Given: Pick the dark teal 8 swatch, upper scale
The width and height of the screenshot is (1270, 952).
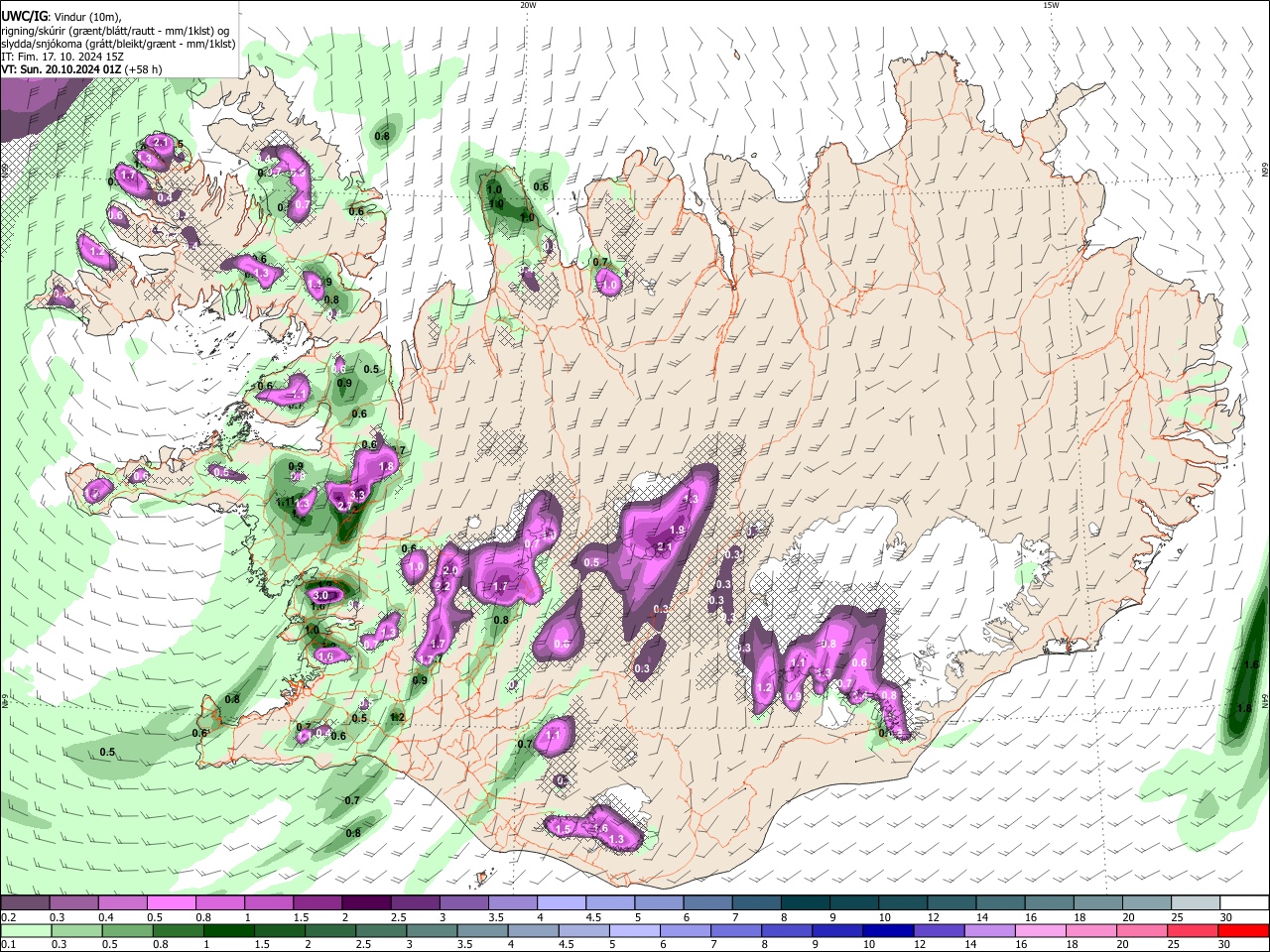Looking at the screenshot, I should tap(805, 902).
